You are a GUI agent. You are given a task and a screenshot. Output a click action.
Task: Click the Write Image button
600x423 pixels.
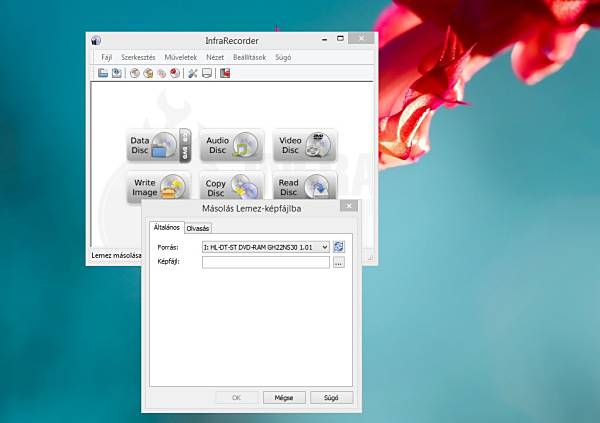tap(159, 187)
